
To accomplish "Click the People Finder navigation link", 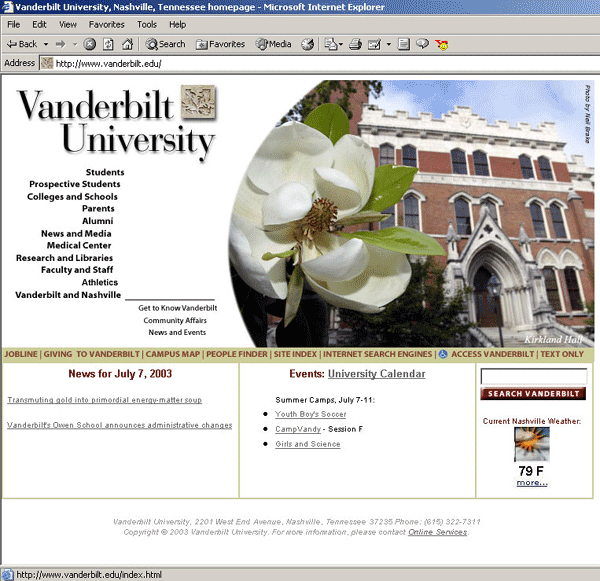I will [x=237, y=355].
